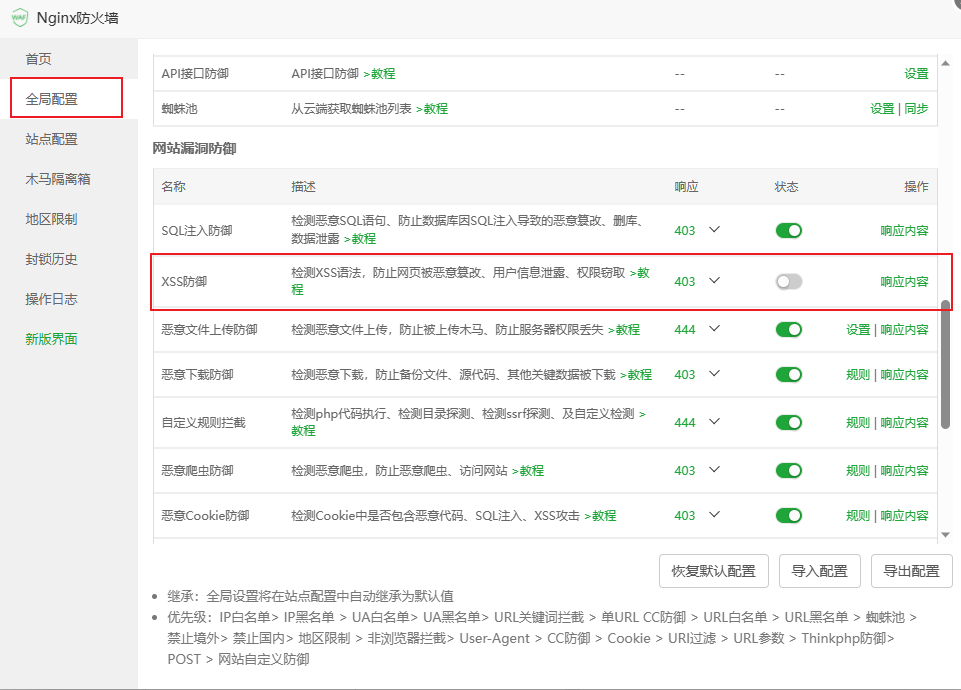
Task: Toggle off 恶意爬虫防御
Action: (788, 470)
